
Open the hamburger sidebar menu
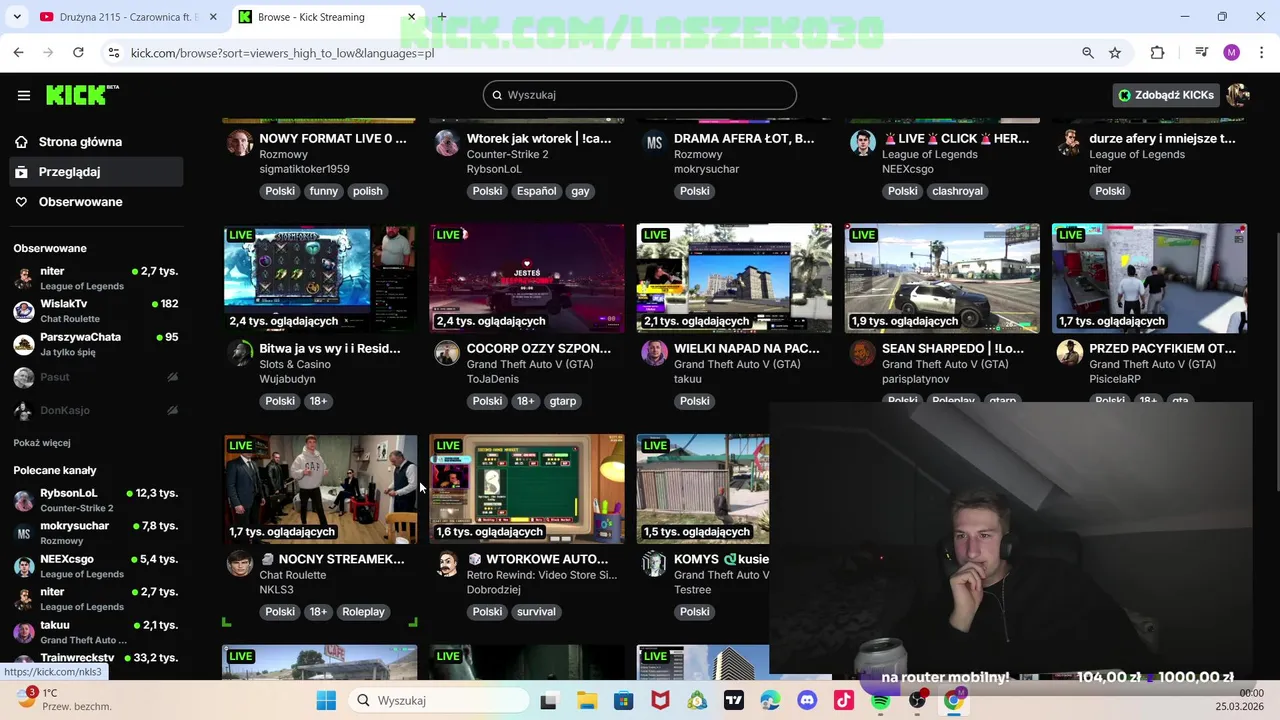pos(24,95)
